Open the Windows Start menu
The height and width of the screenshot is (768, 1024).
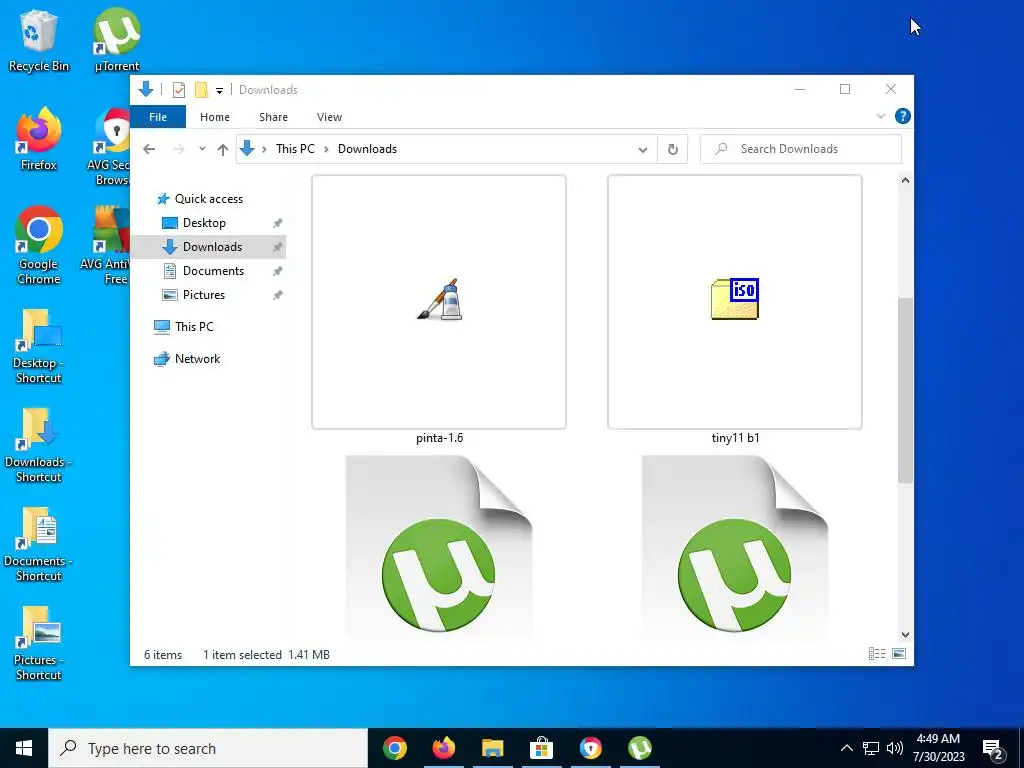click(24, 748)
